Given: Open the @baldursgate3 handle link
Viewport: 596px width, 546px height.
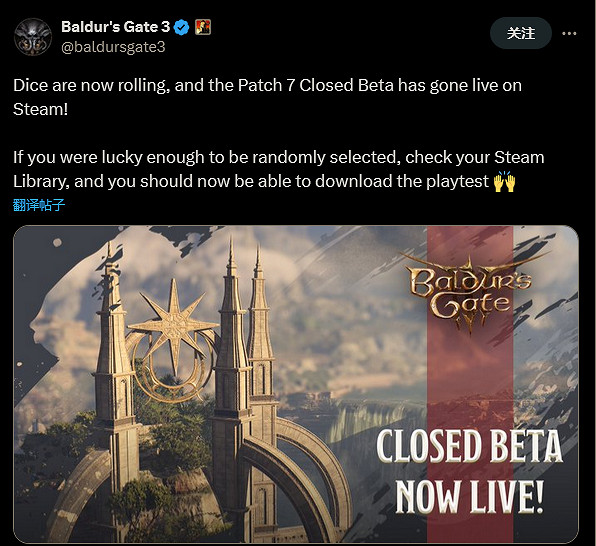Looking at the screenshot, I should (113, 47).
